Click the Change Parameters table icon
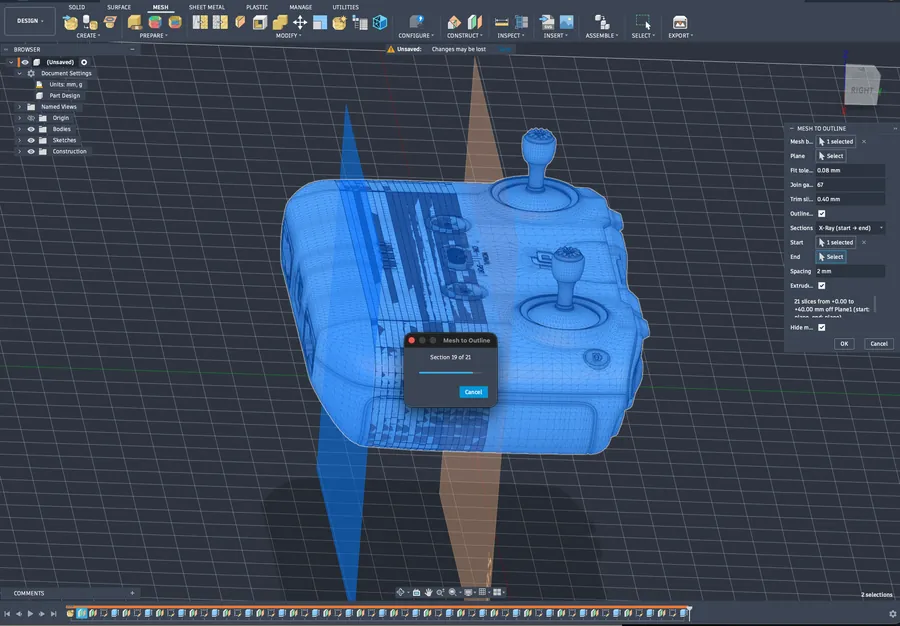This screenshot has height=626, width=900. [x=360, y=22]
